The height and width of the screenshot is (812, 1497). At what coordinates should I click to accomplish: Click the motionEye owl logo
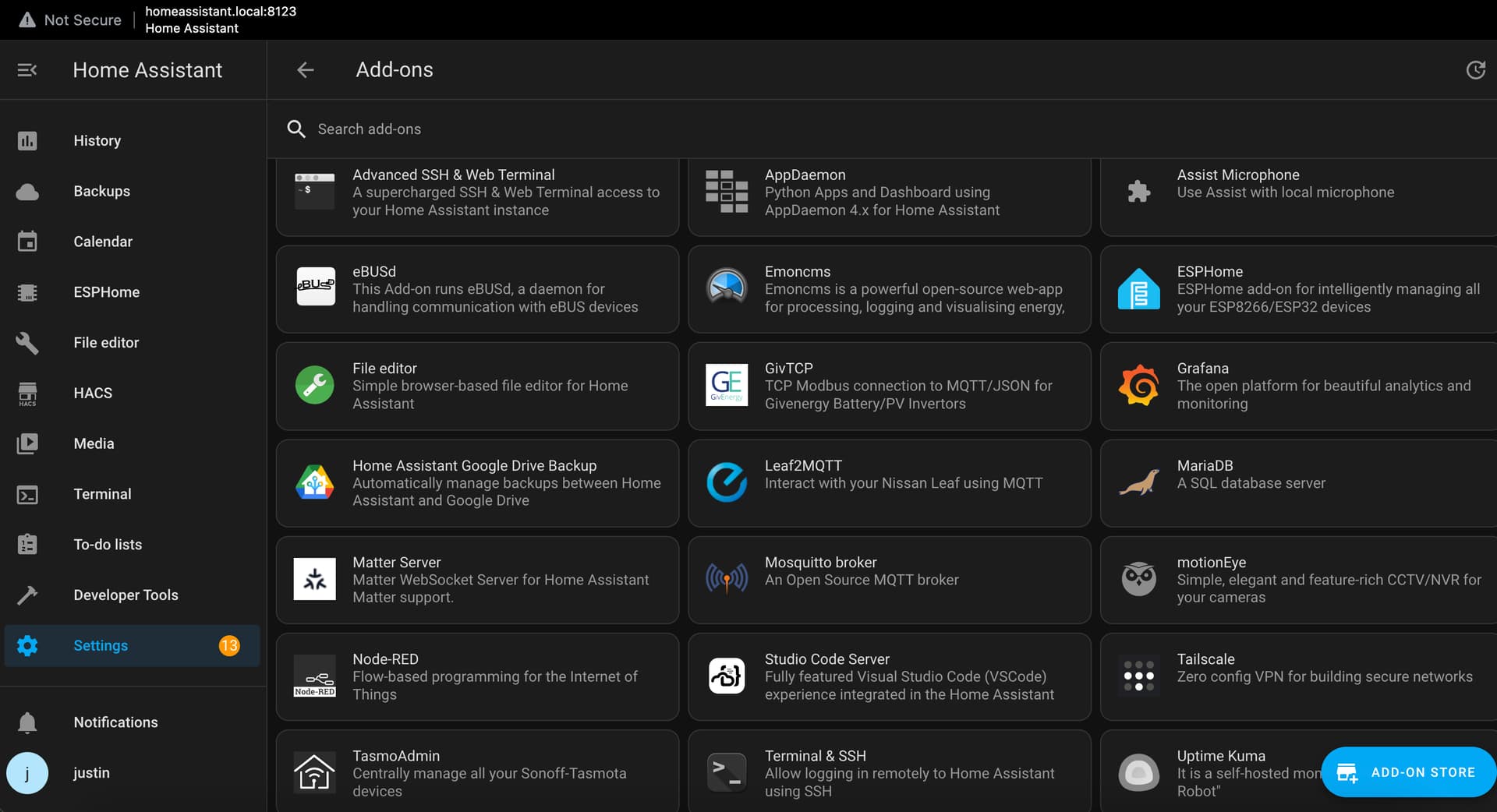[x=1138, y=579]
